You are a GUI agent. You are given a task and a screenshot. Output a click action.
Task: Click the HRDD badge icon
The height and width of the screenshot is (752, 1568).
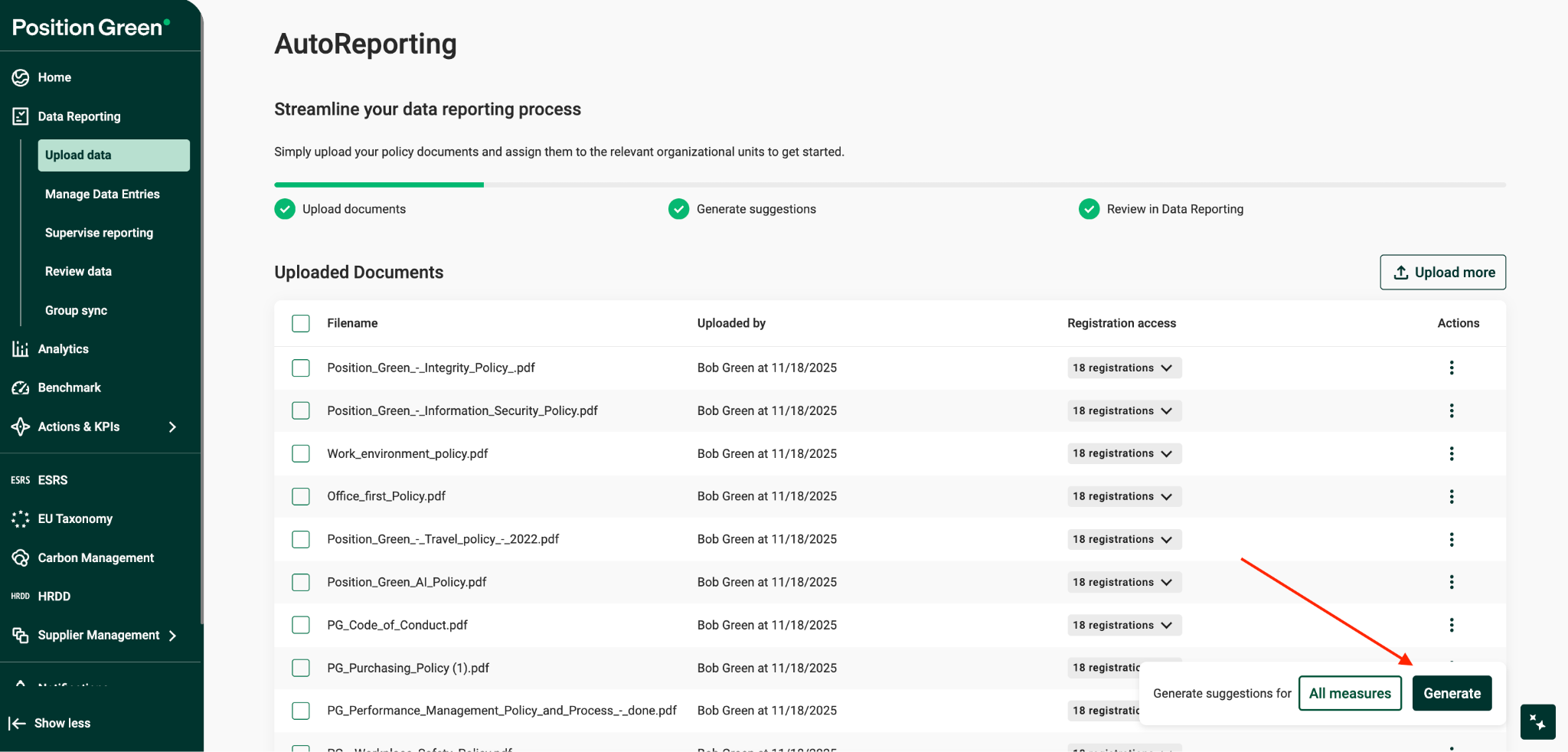click(x=21, y=597)
